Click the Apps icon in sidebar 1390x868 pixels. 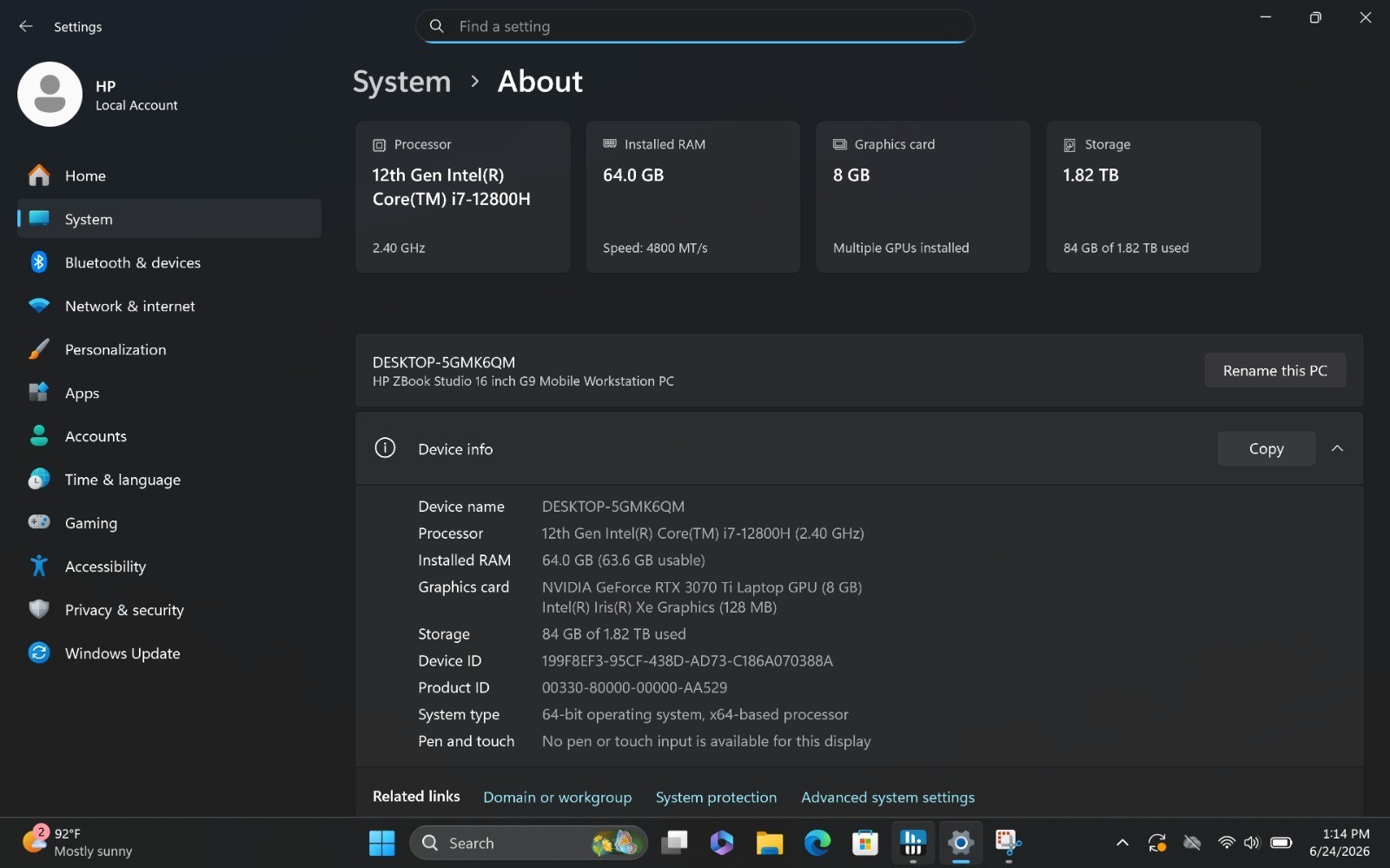coord(39,393)
